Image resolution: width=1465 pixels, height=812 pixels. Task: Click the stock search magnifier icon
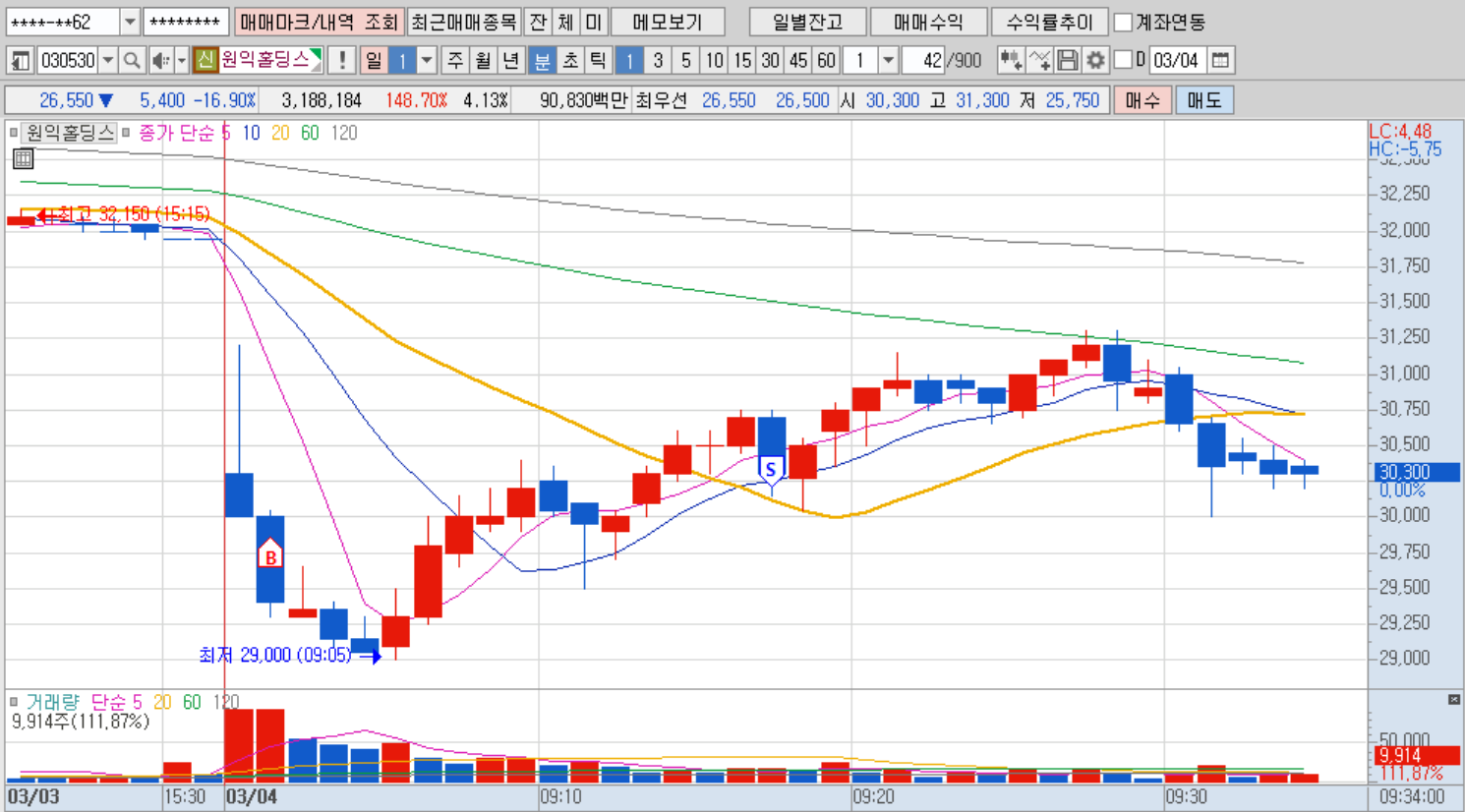point(132,61)
